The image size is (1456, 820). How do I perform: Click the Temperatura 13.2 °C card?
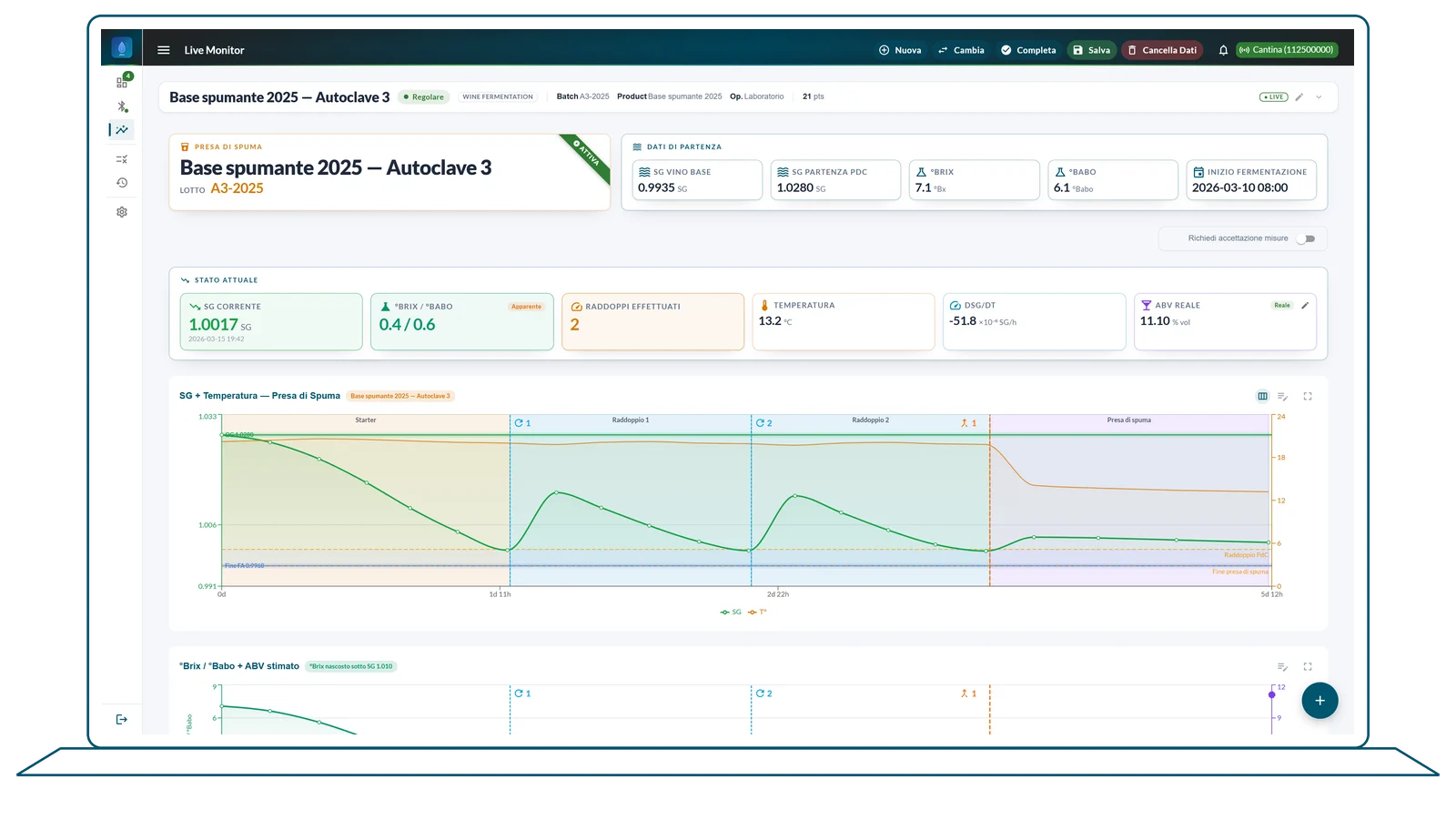click(844, 321)
